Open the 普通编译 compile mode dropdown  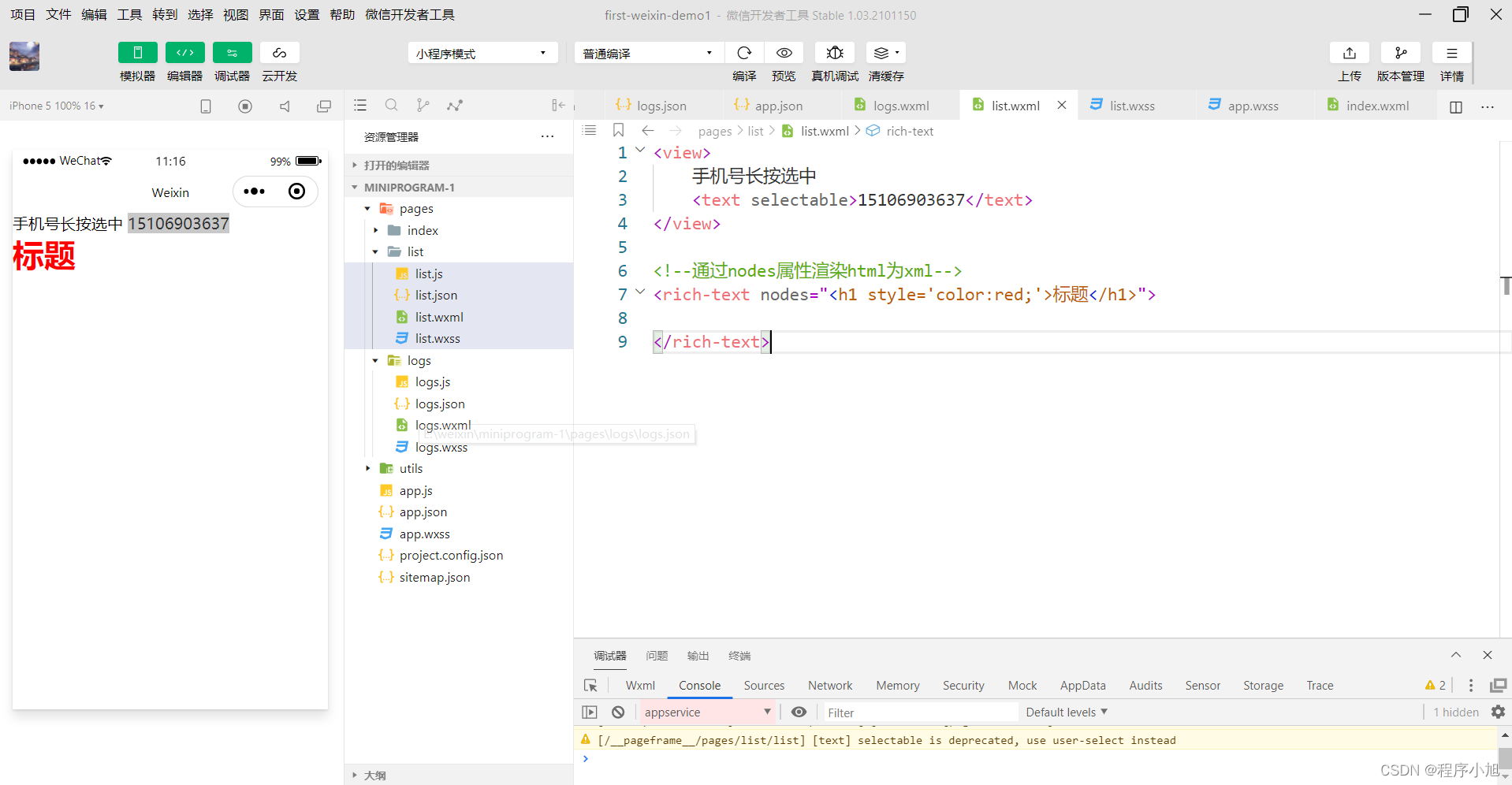coord(648,53)
